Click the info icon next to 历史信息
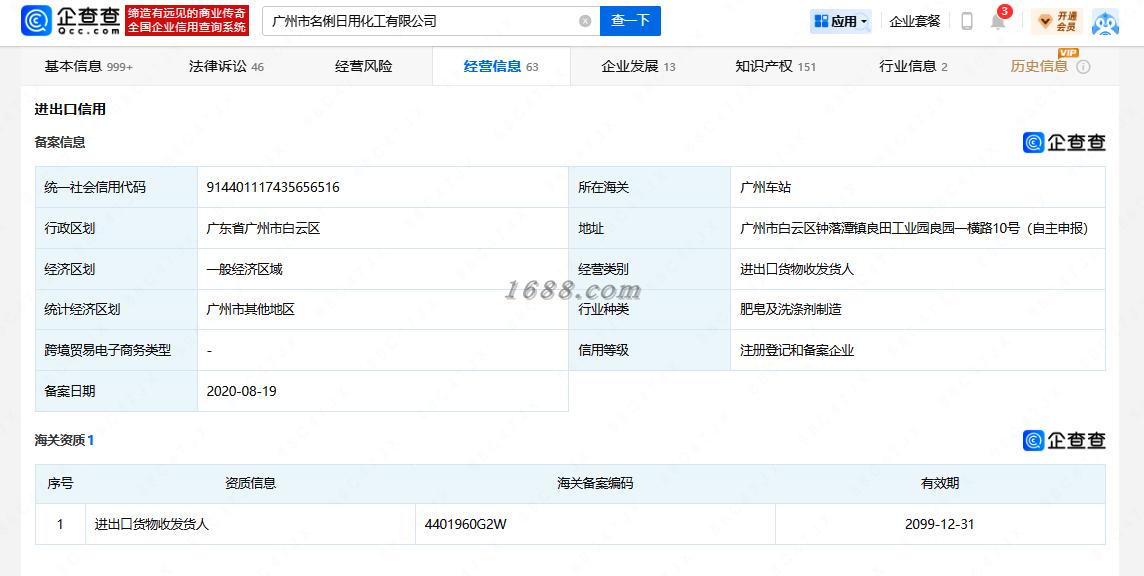Screen dimensions: 1144x576 [x=1083, y=66]
